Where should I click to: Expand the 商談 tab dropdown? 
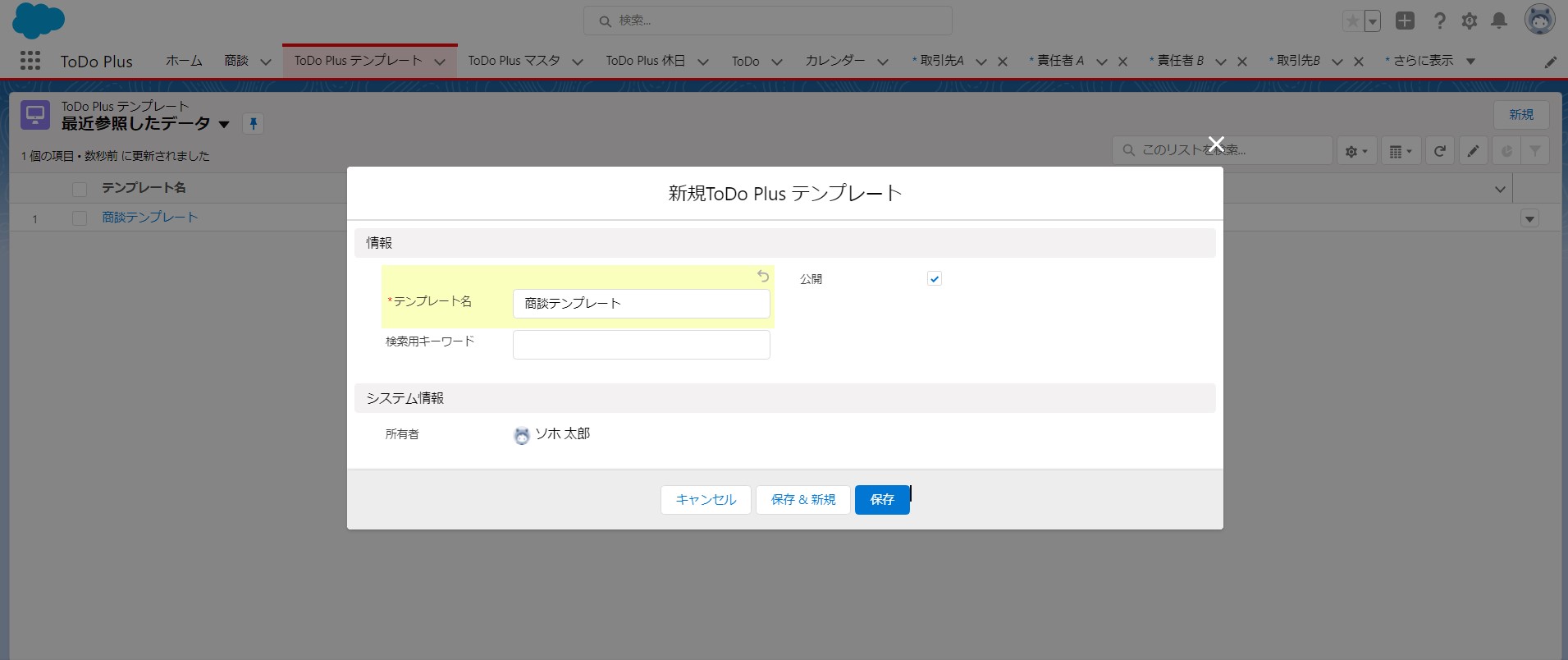pyautogui.click(x=266, y=62)
